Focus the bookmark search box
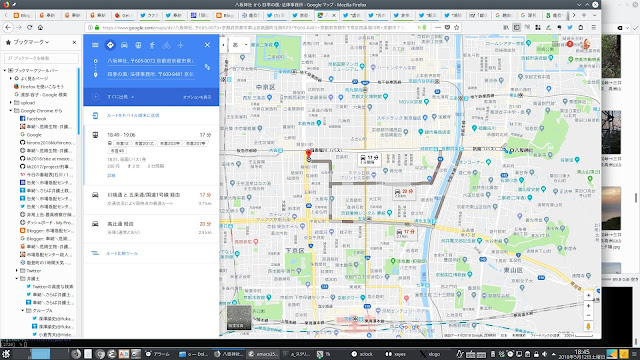The width and height of the screenshot is (640, 360). (x=41, y=58)
